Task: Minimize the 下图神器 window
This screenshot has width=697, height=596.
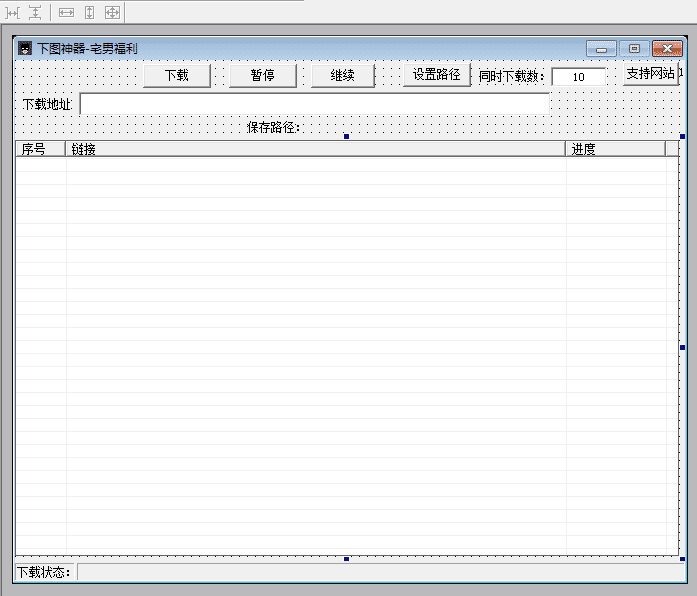Action: 601,48
